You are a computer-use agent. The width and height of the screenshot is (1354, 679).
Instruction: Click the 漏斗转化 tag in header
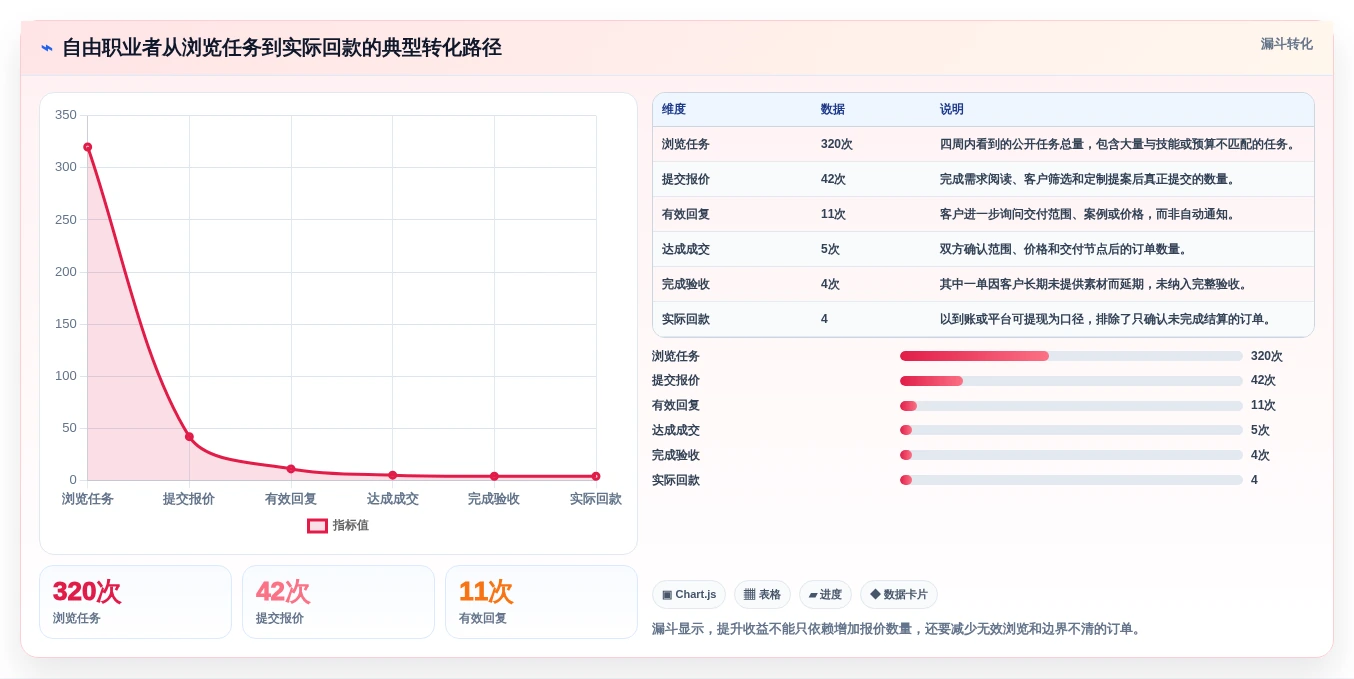[x=1286, y=44]
